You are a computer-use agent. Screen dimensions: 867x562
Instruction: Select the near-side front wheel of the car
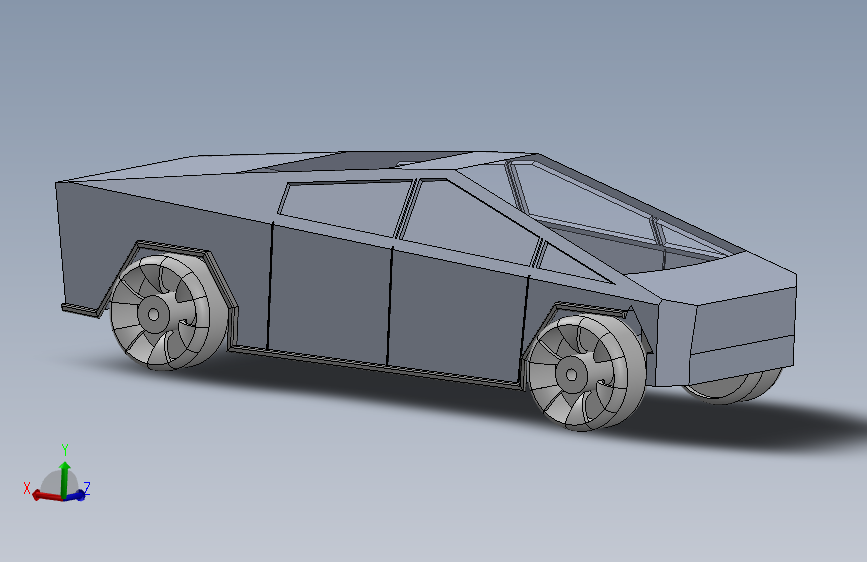click(586, 372)
